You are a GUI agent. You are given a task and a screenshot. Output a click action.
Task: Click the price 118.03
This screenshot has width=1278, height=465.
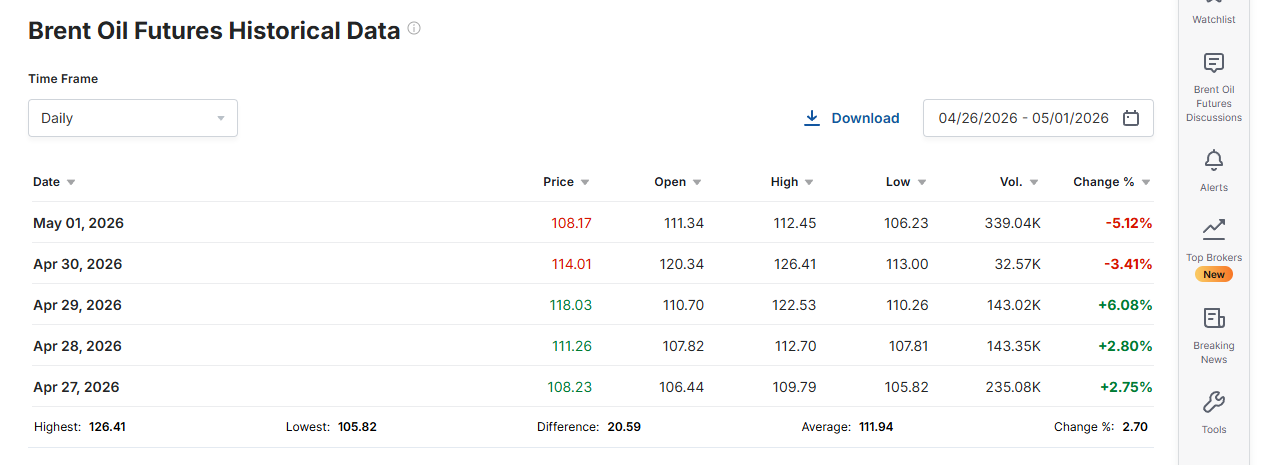571,305
